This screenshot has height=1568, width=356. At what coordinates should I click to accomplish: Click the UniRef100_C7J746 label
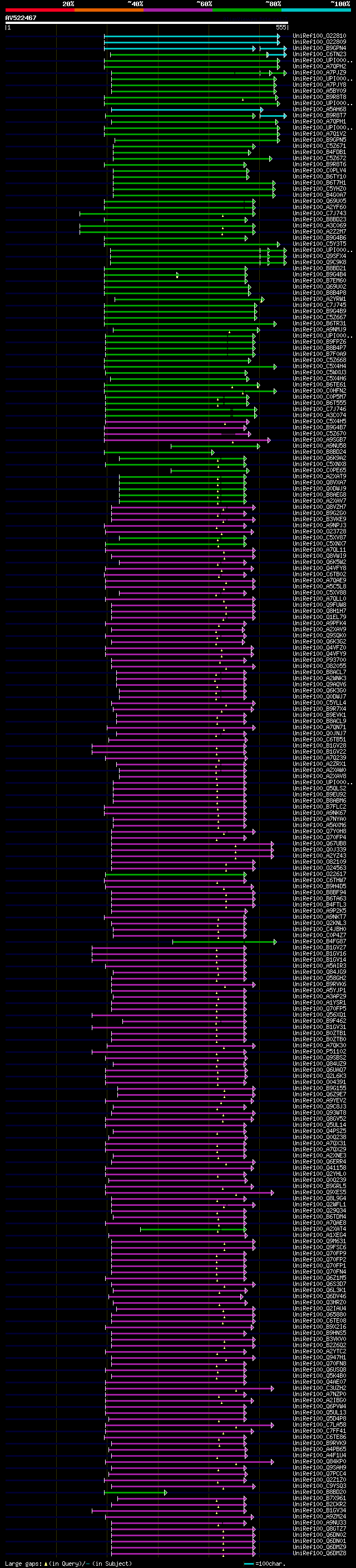point(319,409)
